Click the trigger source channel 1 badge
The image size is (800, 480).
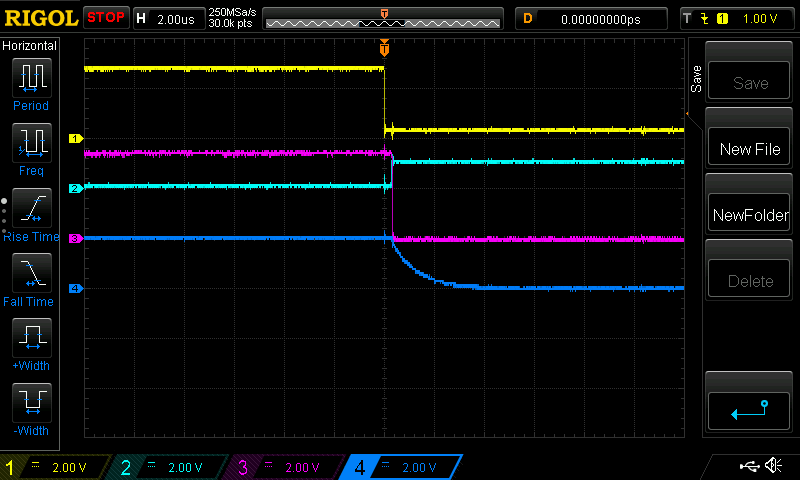point(722,19)
